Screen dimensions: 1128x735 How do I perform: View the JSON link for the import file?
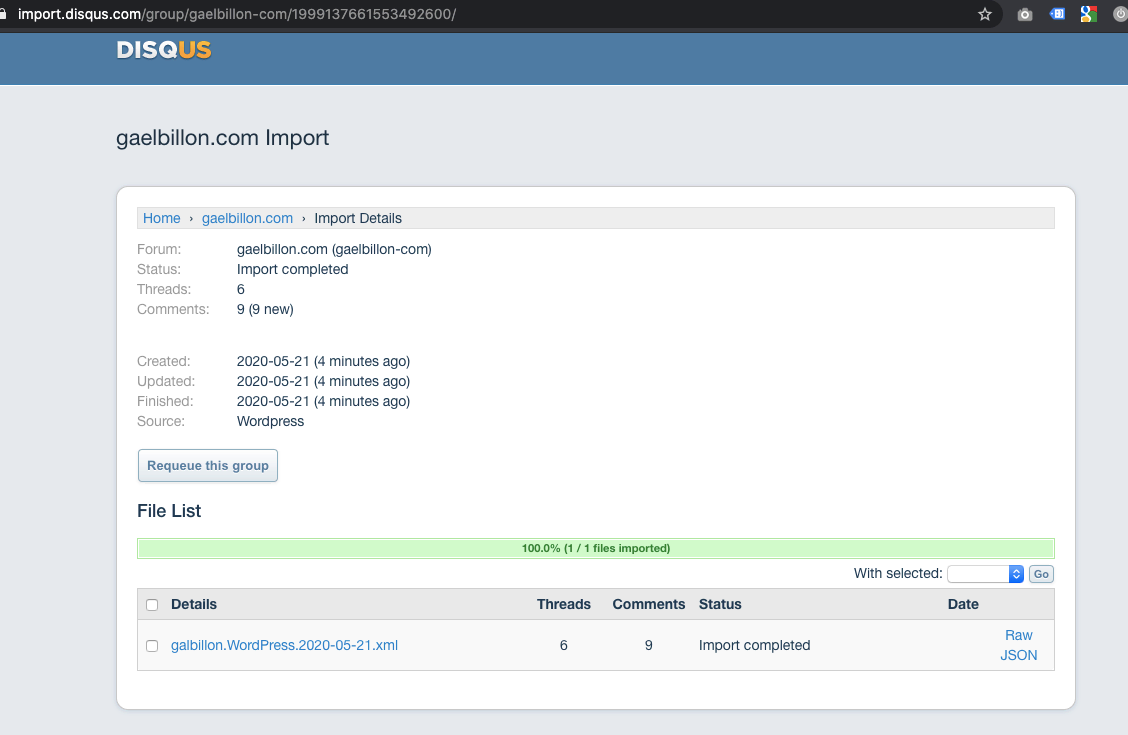(1018, 655)
